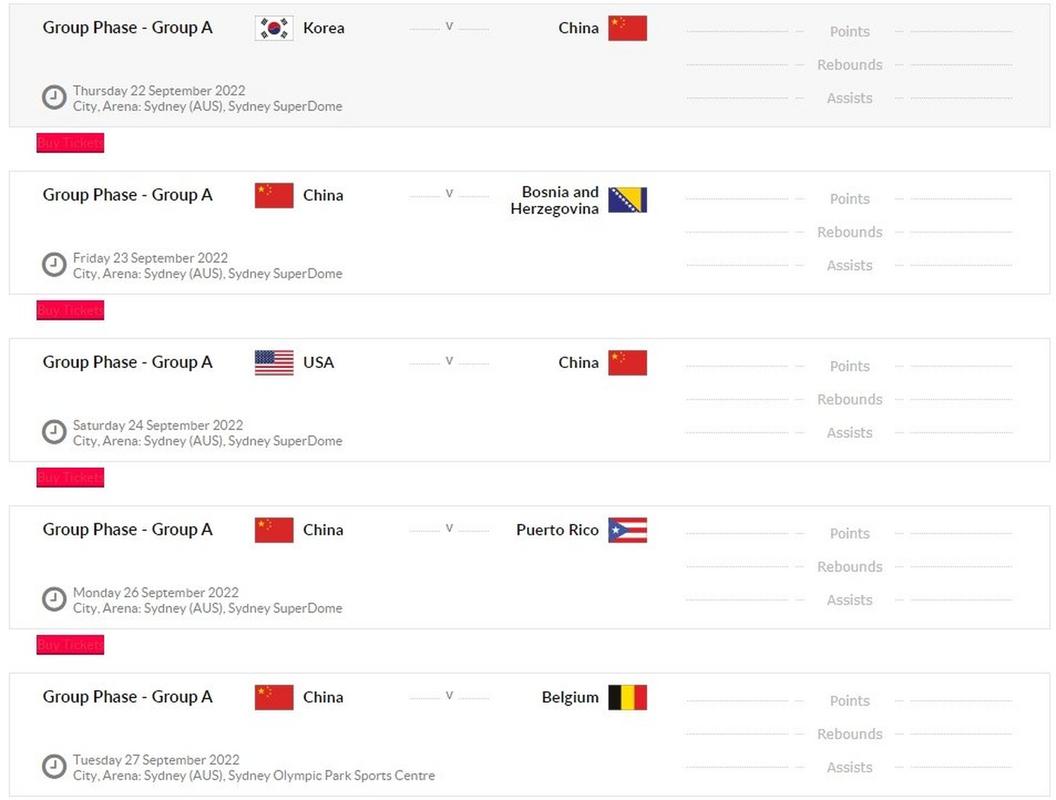
Task: Click the clock icon for Thursday 22 September
Action: [x=54, y=98]
